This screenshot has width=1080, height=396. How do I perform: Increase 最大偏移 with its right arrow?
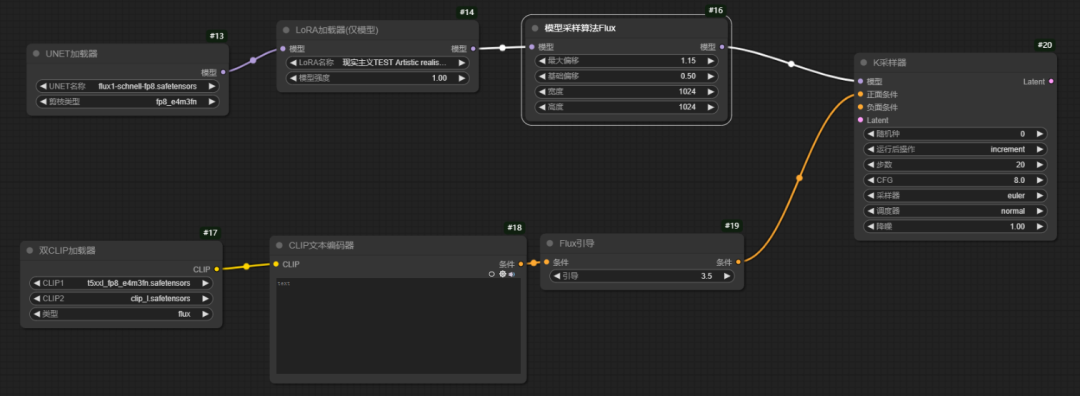click(x=710, y=61)
